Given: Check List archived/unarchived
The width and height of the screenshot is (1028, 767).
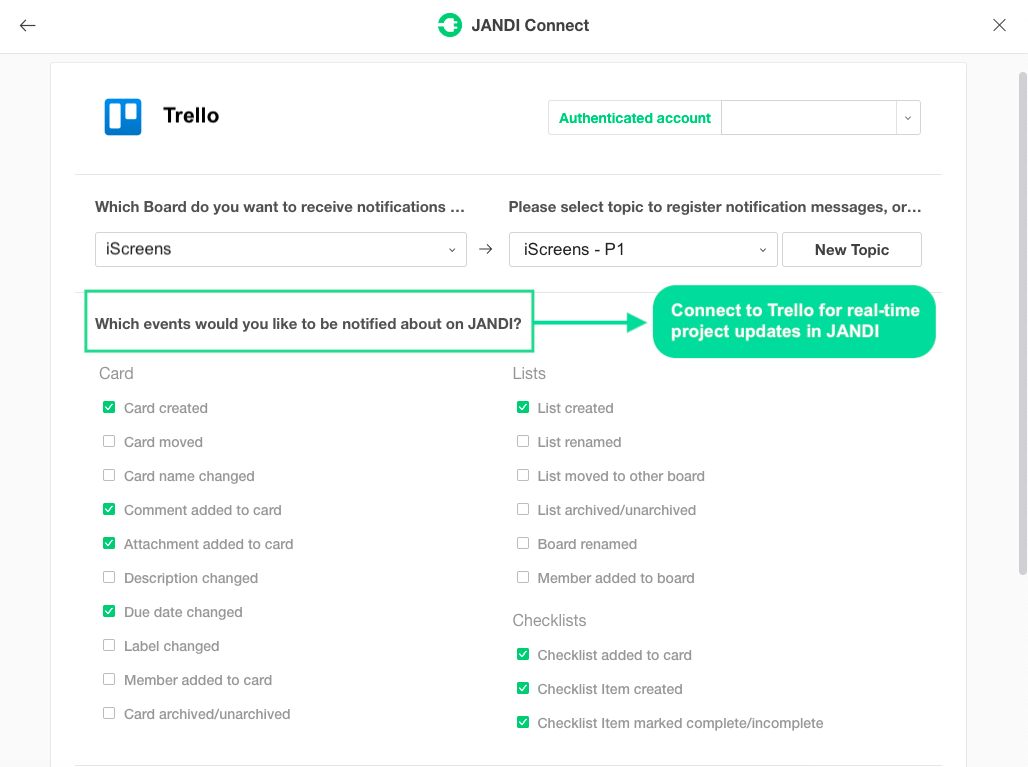Looking at the screenshot, I should point(523,509).
